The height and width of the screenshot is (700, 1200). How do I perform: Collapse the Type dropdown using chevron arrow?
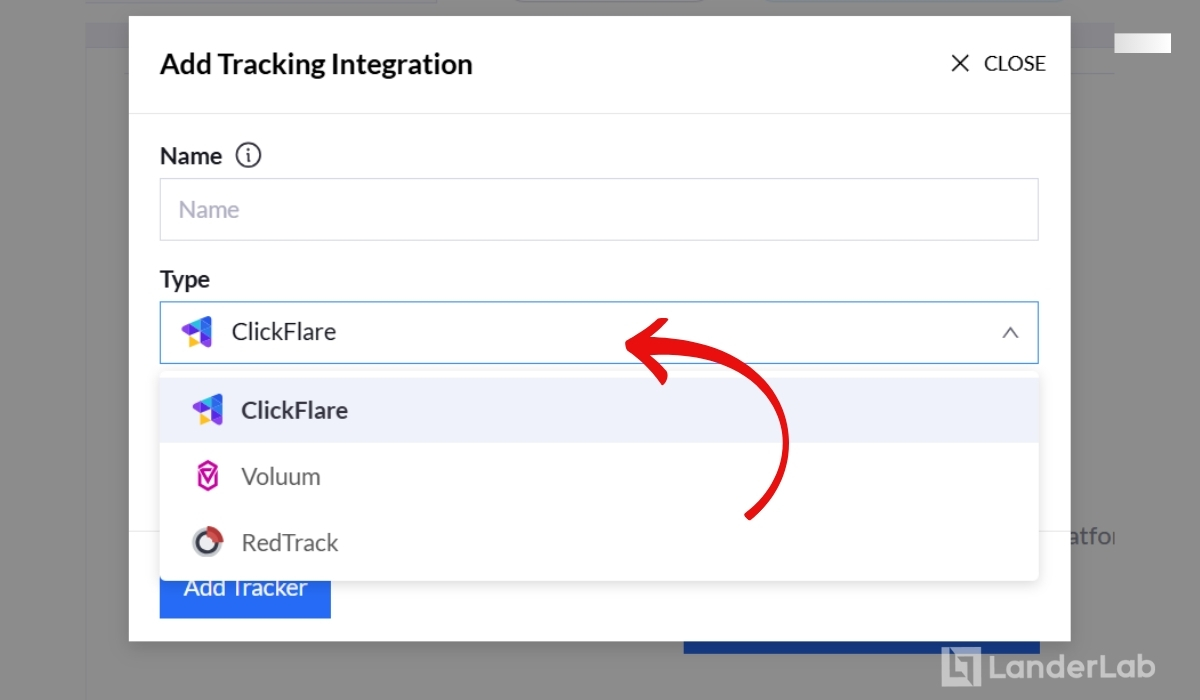point(1010,332)
